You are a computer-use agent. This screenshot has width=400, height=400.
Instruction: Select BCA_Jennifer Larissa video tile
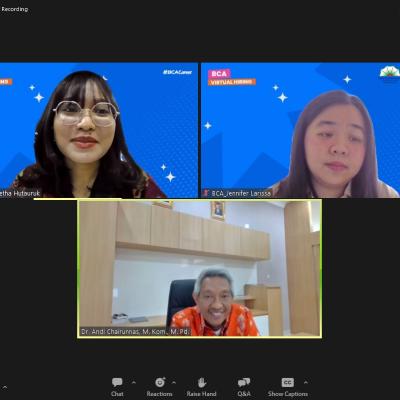[x=300, y=130]
